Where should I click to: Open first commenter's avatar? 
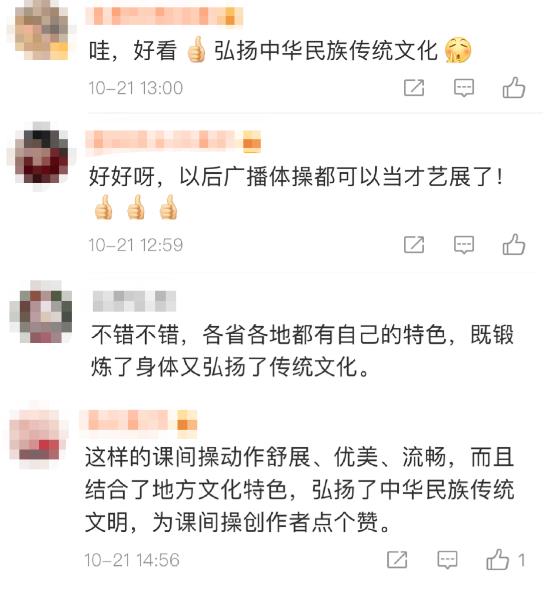(x=42, y=31)
